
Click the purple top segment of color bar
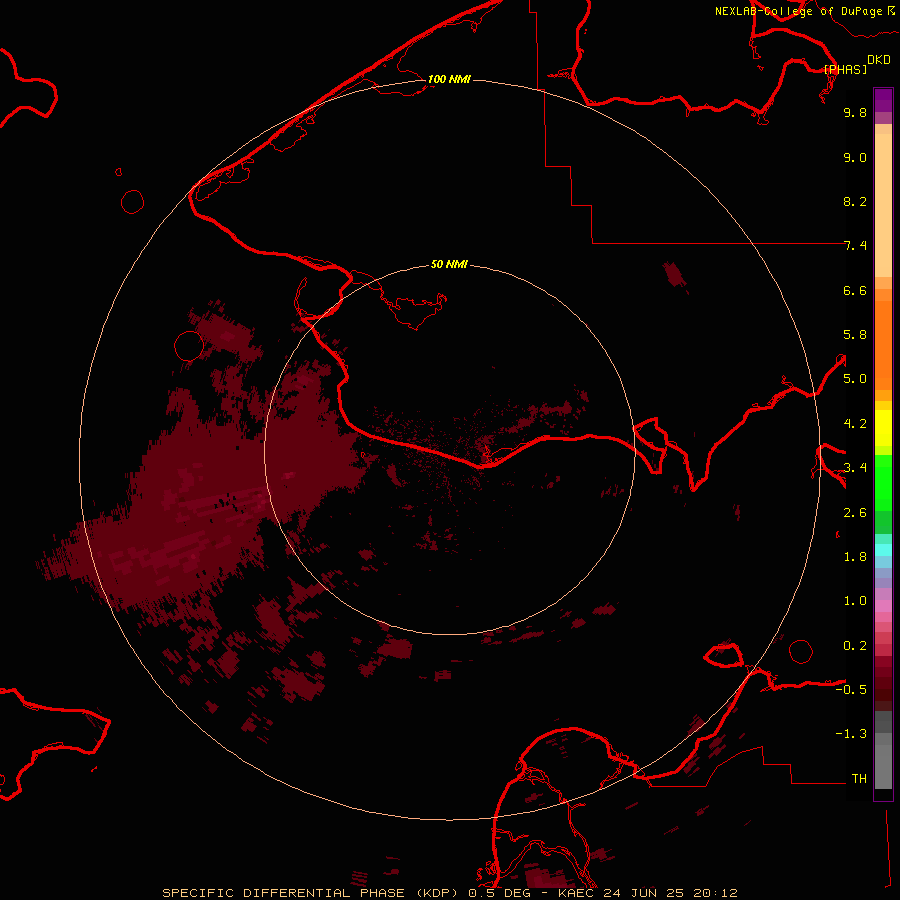pos(883,100)
